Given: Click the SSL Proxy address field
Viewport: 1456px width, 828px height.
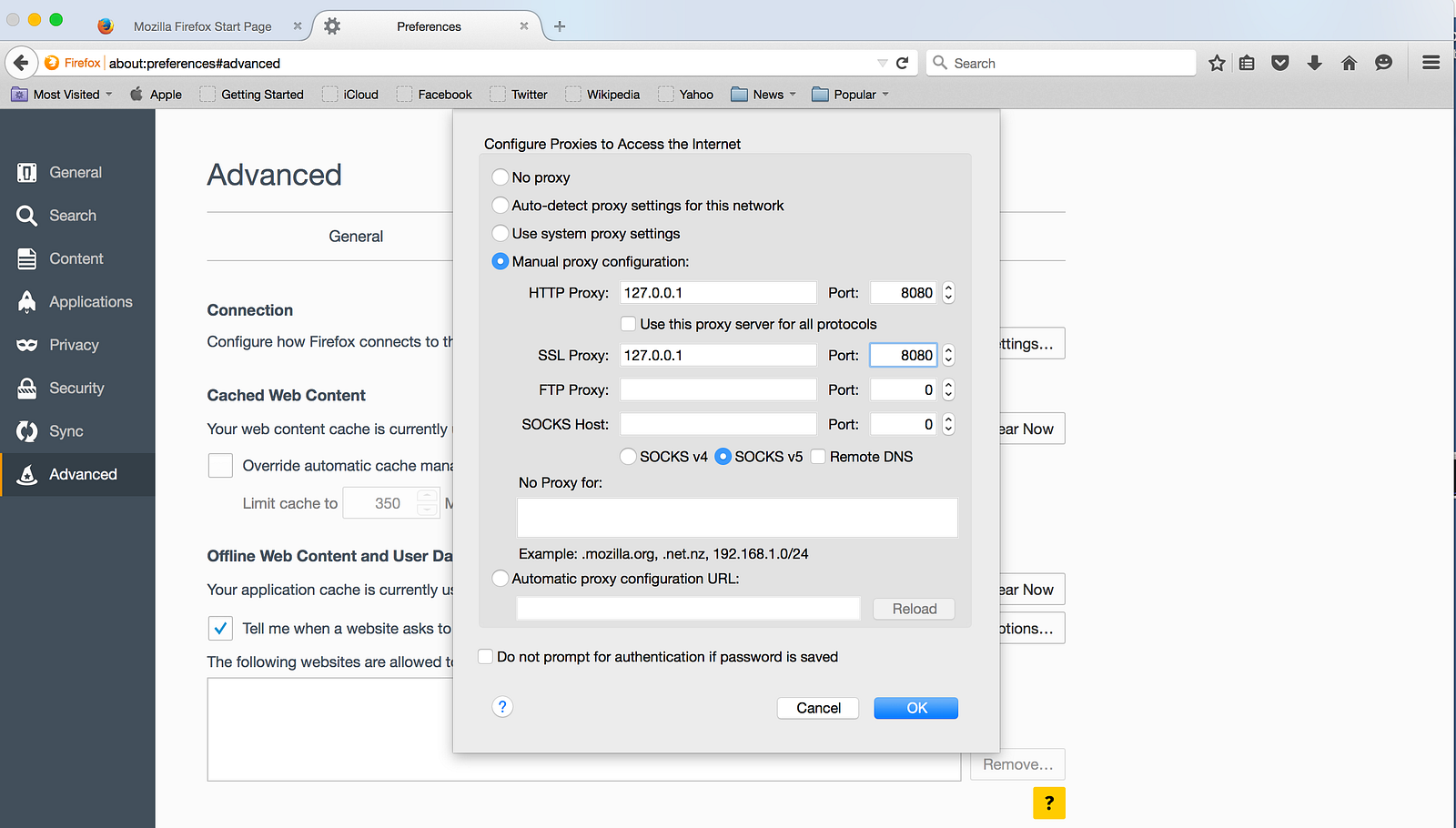Looking at the screenshot, I should click(718, 356).
